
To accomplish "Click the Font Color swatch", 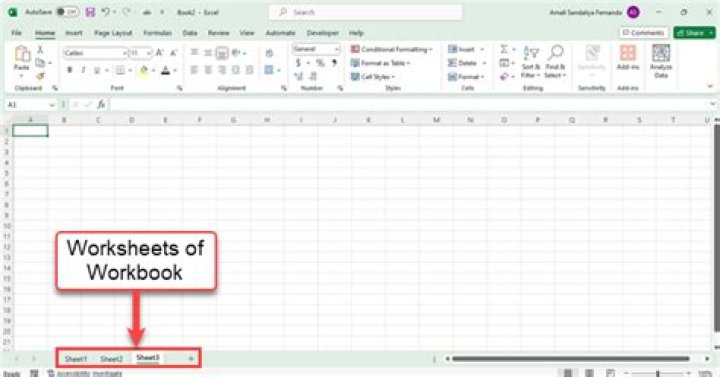I will (166, 70).
